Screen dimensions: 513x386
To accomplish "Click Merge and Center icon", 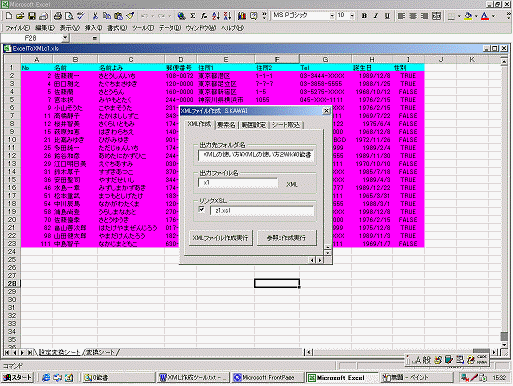I will coord(436,16).
